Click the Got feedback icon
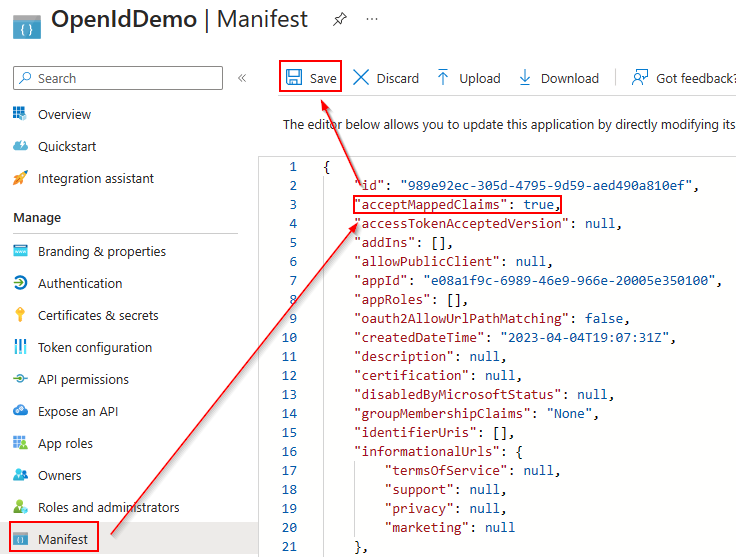 pos(640,78)
